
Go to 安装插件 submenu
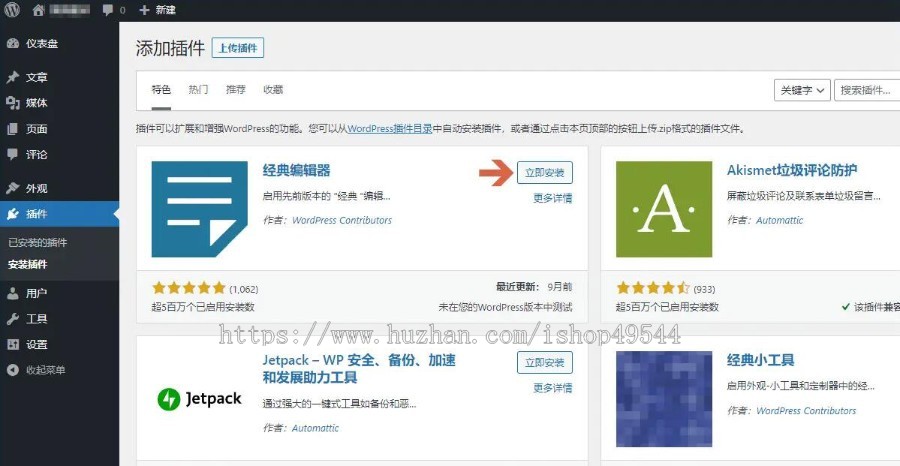click(28, 265)
